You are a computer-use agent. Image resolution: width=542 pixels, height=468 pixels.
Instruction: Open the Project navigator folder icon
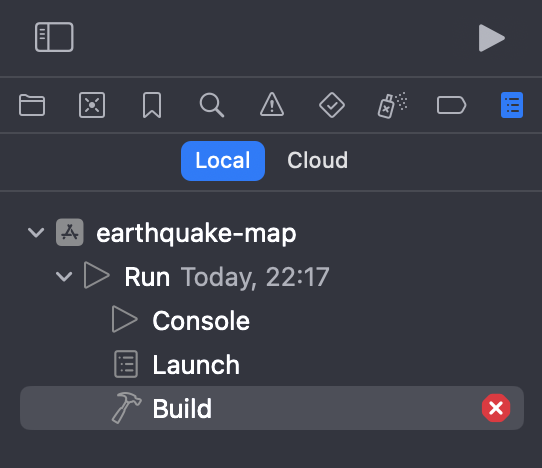coord(32,105)
